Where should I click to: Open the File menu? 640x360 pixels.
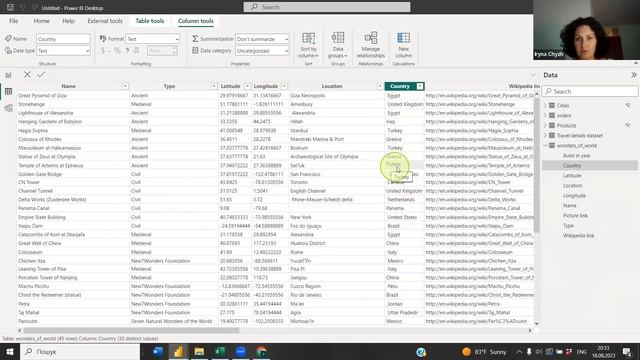pos(13,21)
